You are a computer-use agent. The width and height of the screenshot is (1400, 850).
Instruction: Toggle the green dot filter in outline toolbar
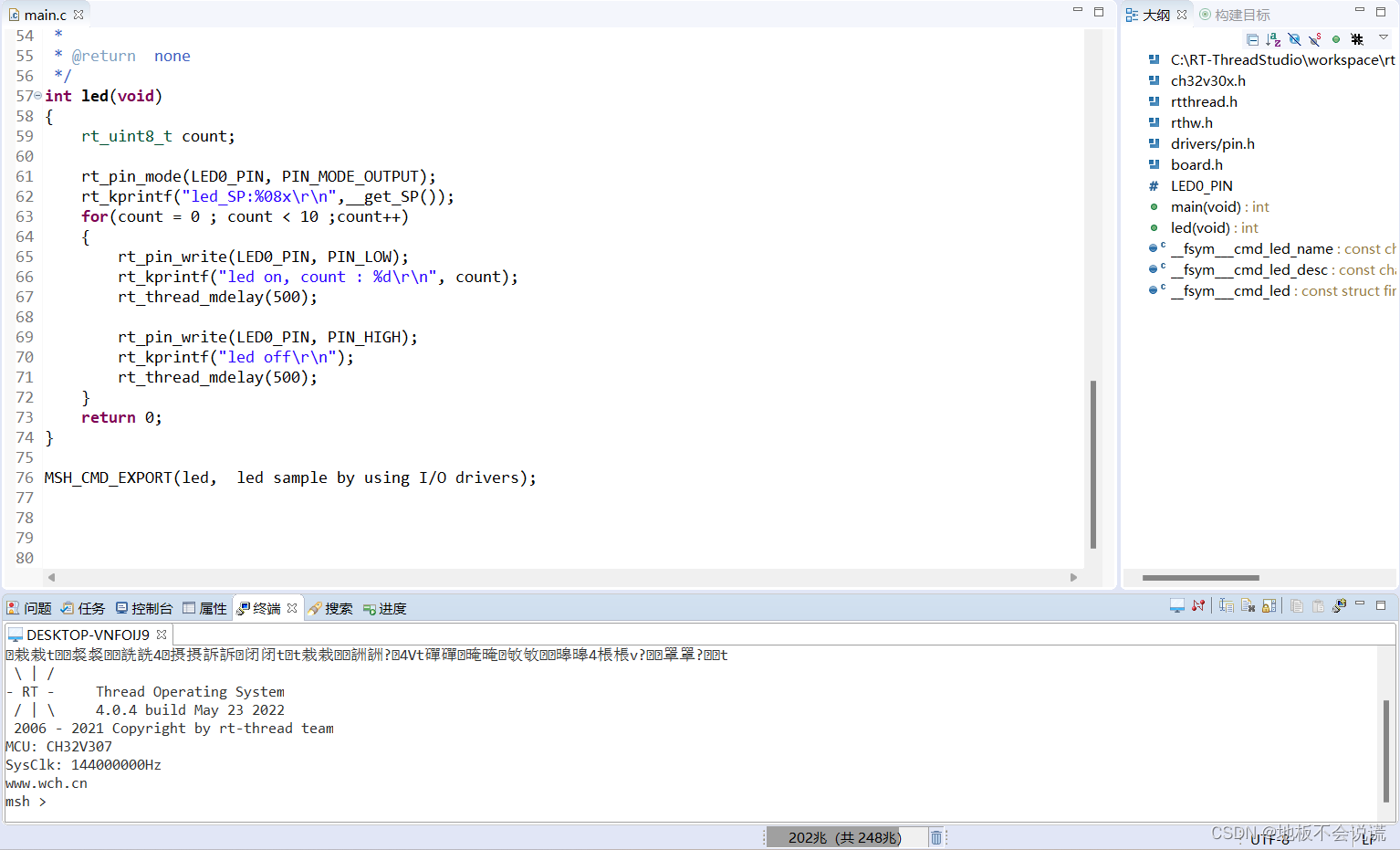tap(1336, 39)
